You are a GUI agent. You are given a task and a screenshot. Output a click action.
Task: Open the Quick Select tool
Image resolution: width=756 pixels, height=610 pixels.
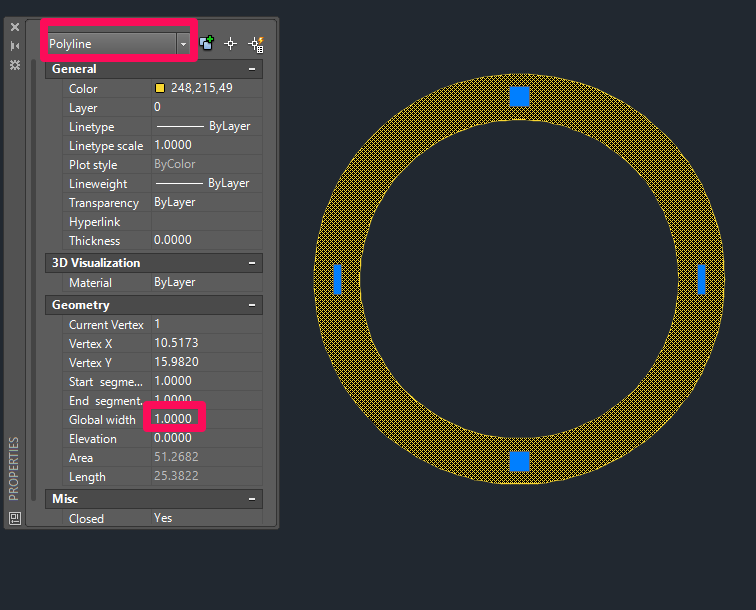coord(256,44)
